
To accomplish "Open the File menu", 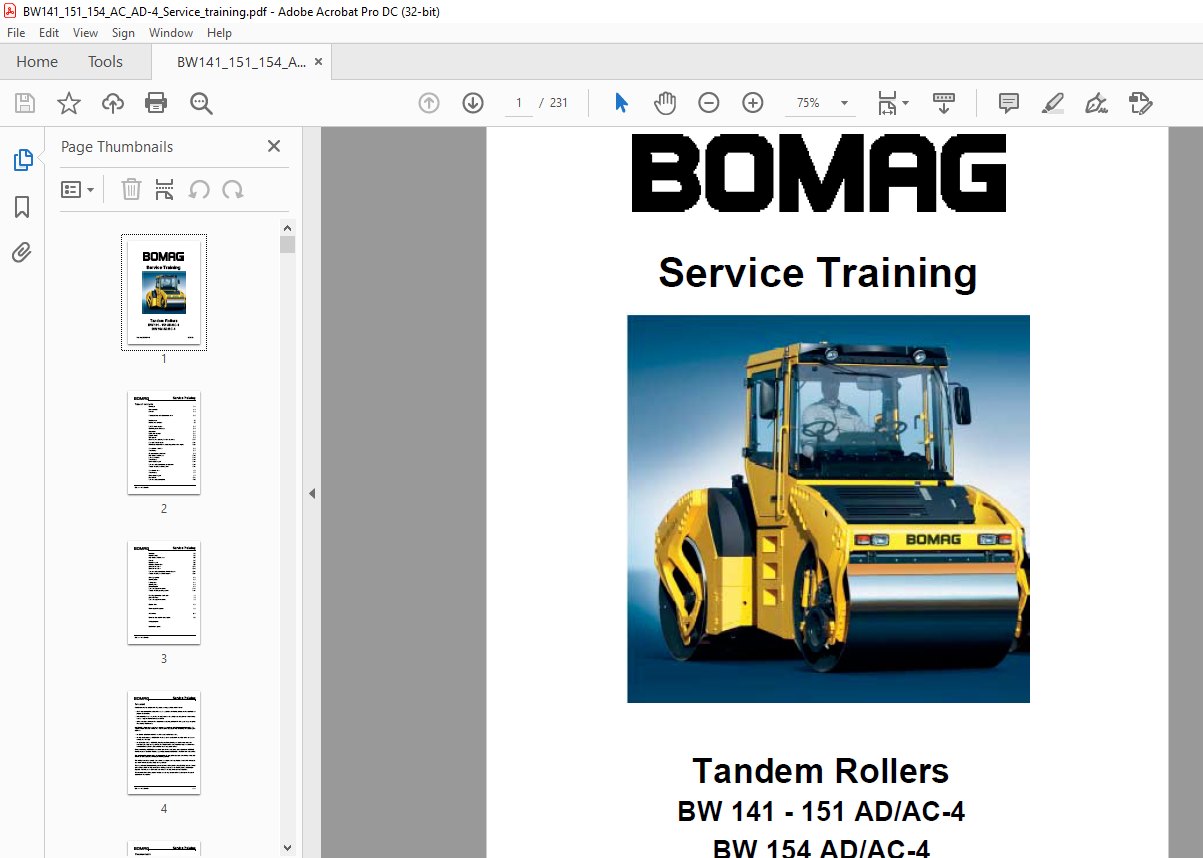I will 16,33.
